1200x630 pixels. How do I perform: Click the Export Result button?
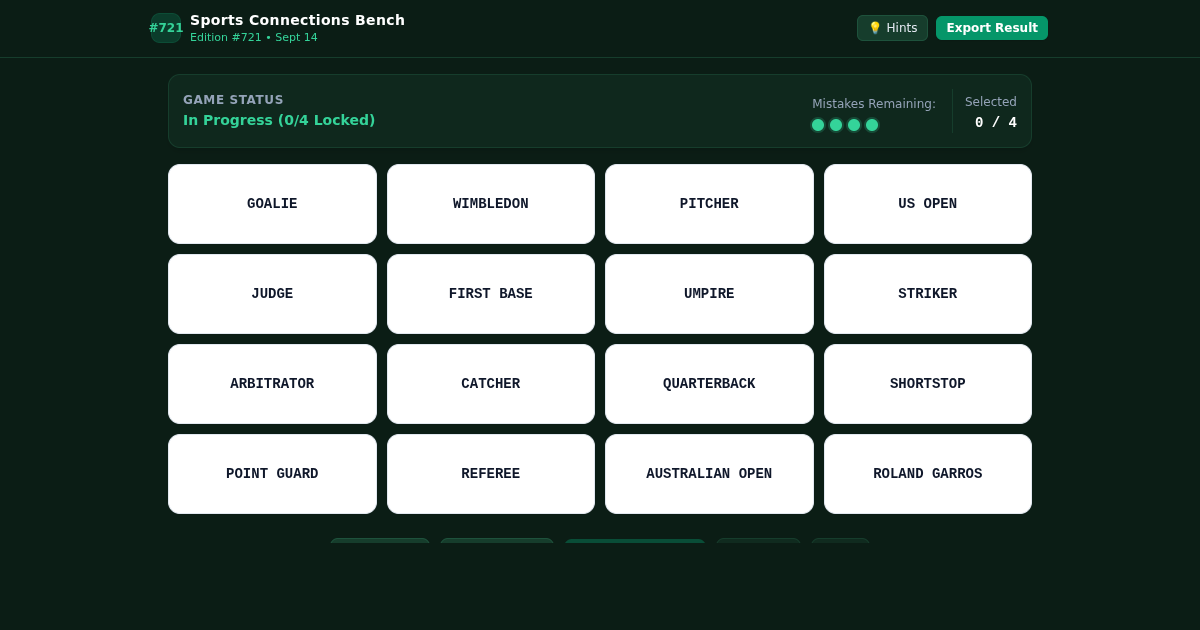pos(992,28)
